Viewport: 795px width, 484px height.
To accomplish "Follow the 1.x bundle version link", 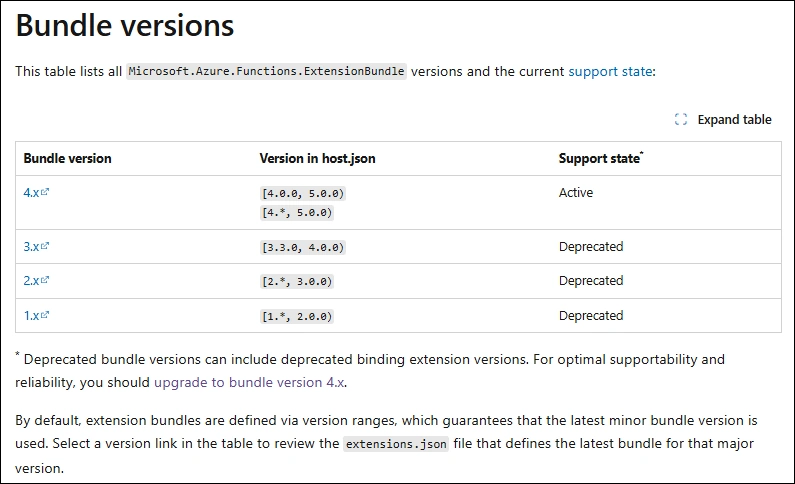I will [x=31, y=316].
